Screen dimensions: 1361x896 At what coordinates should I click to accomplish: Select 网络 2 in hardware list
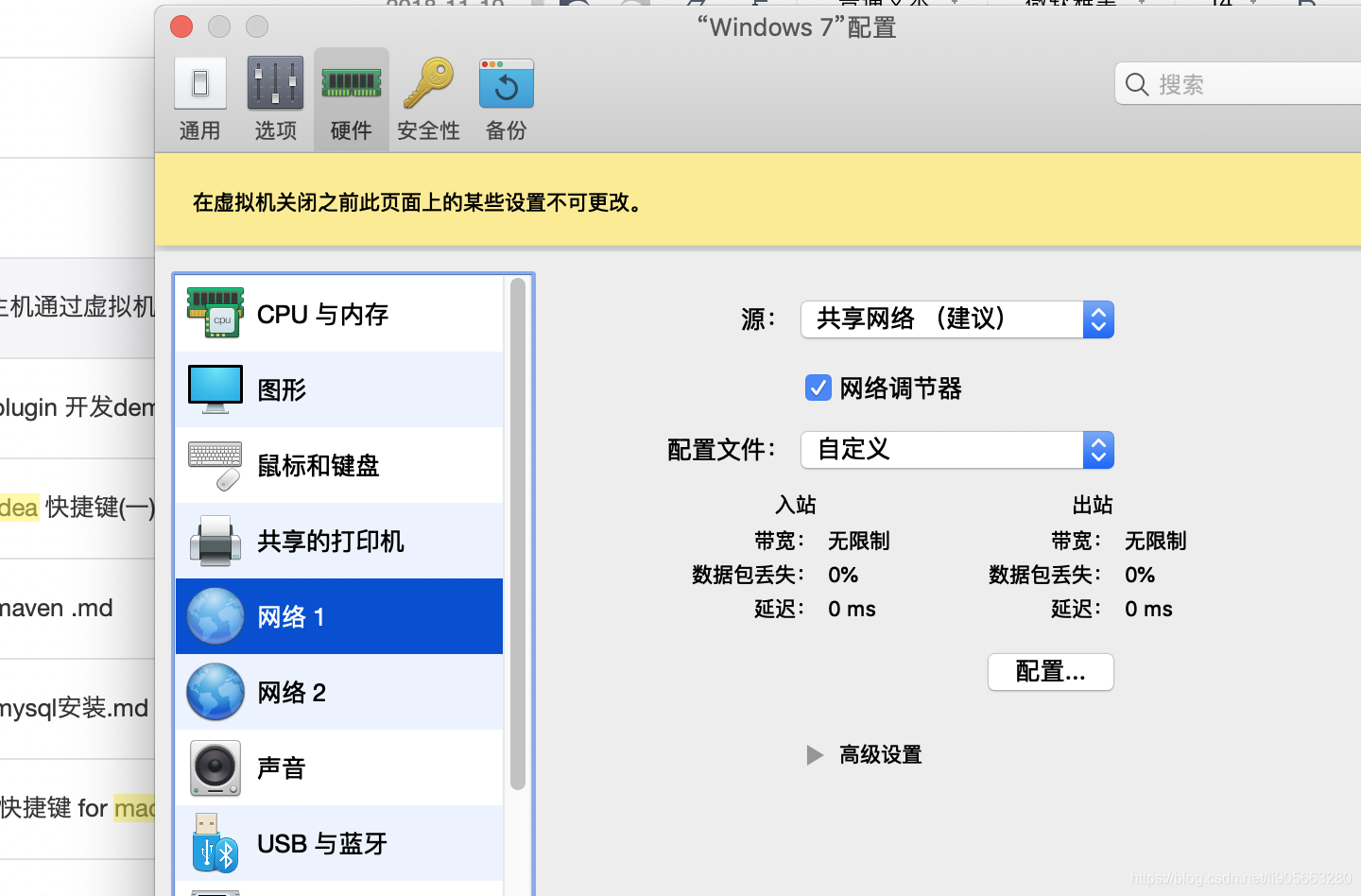point(339,692)
